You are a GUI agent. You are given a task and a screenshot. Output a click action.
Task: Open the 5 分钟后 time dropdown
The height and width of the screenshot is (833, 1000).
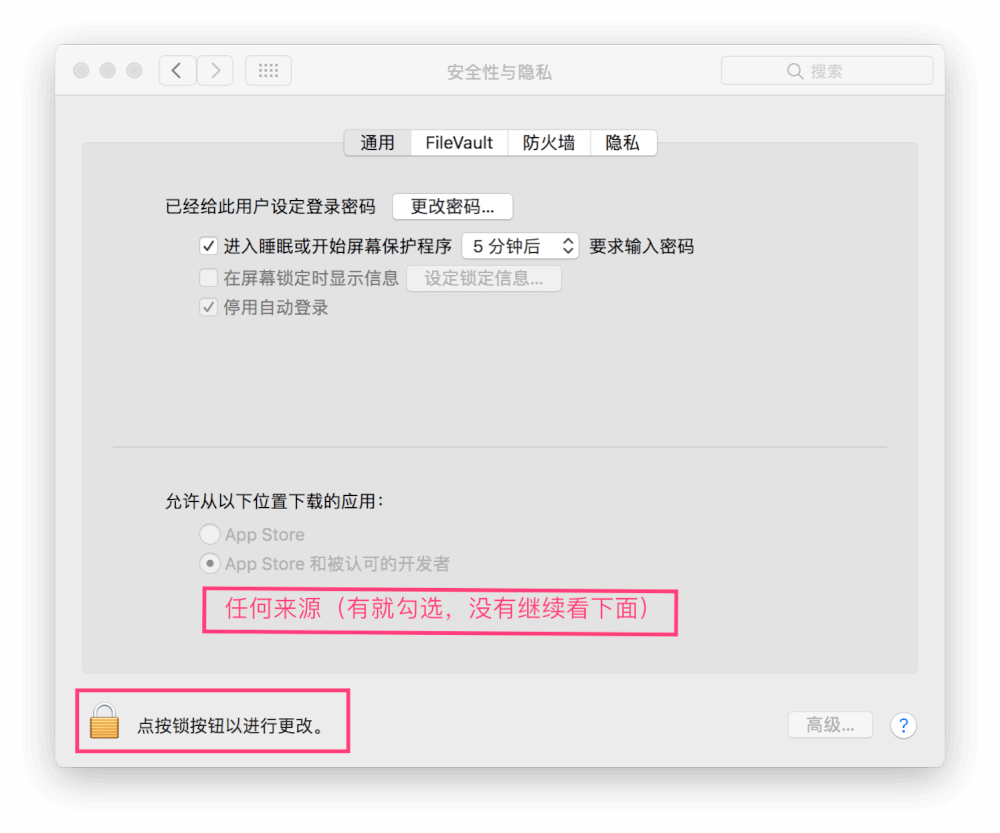point(520,246)
